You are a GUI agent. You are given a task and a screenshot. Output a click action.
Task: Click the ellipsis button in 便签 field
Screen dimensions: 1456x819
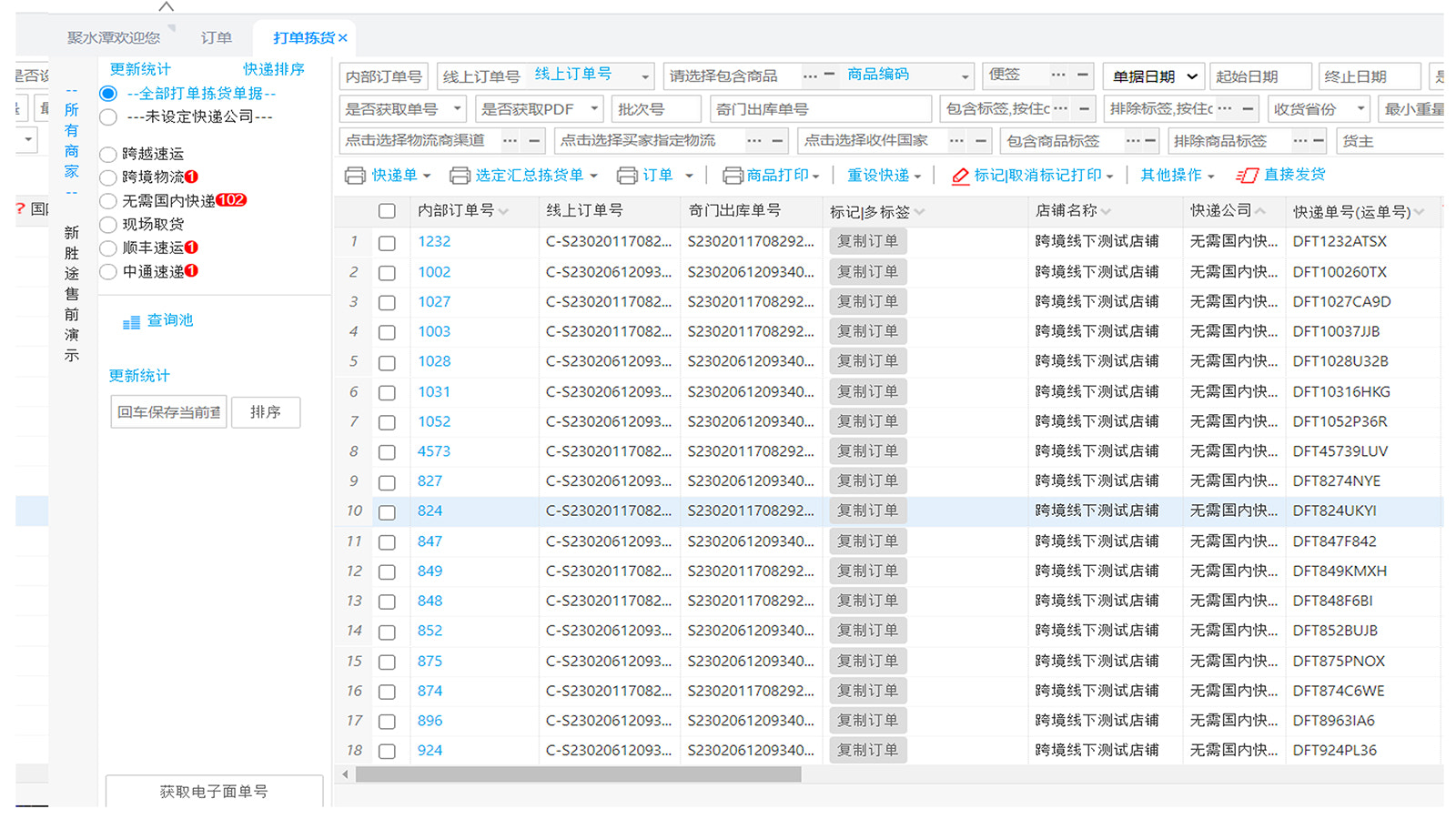tap(1058, 76)
